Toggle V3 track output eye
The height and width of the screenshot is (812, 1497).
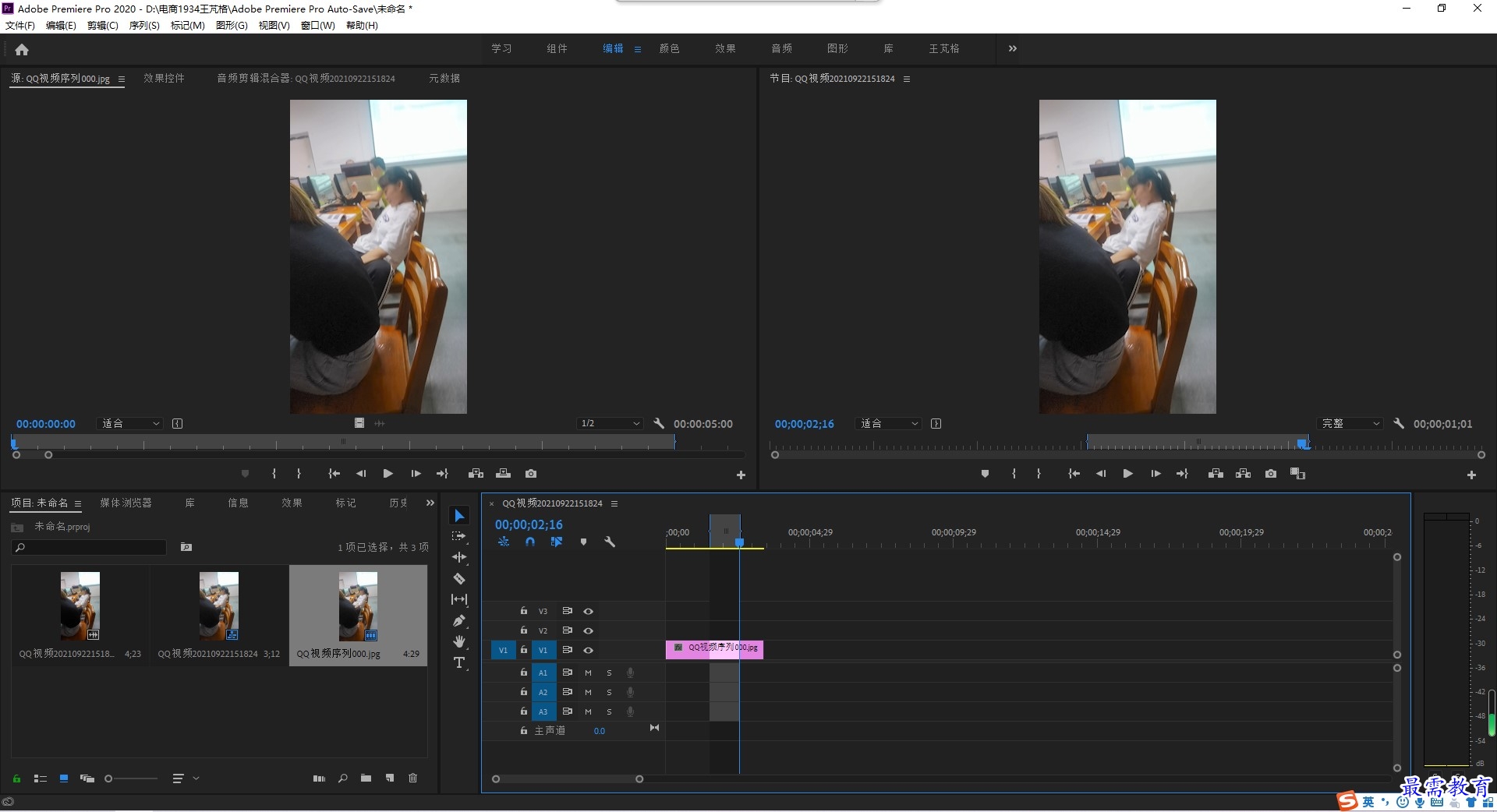click(589, 612)
